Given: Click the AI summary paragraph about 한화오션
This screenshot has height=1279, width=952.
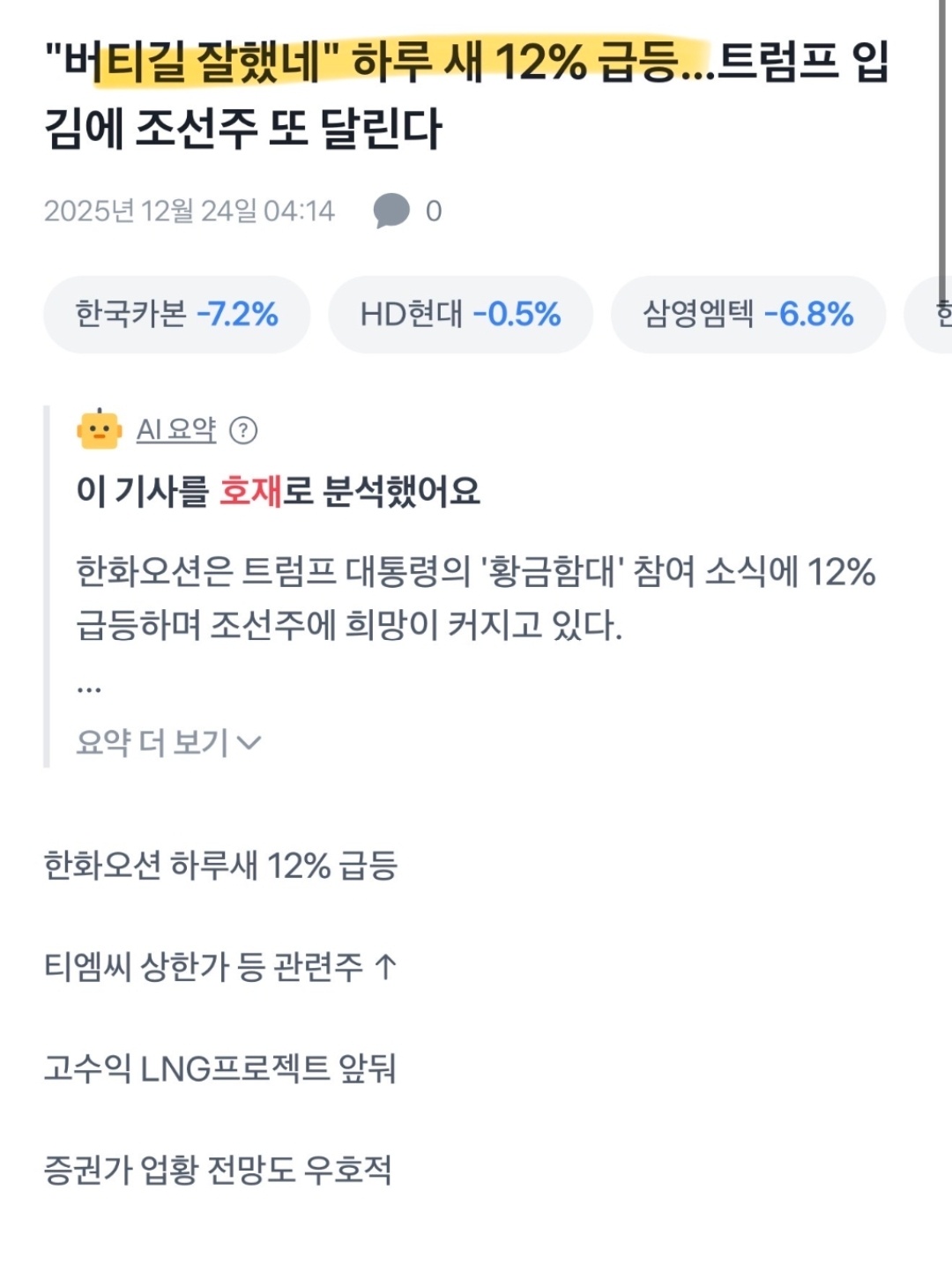Looking at the screenshot, I should [x=476, y=599].
